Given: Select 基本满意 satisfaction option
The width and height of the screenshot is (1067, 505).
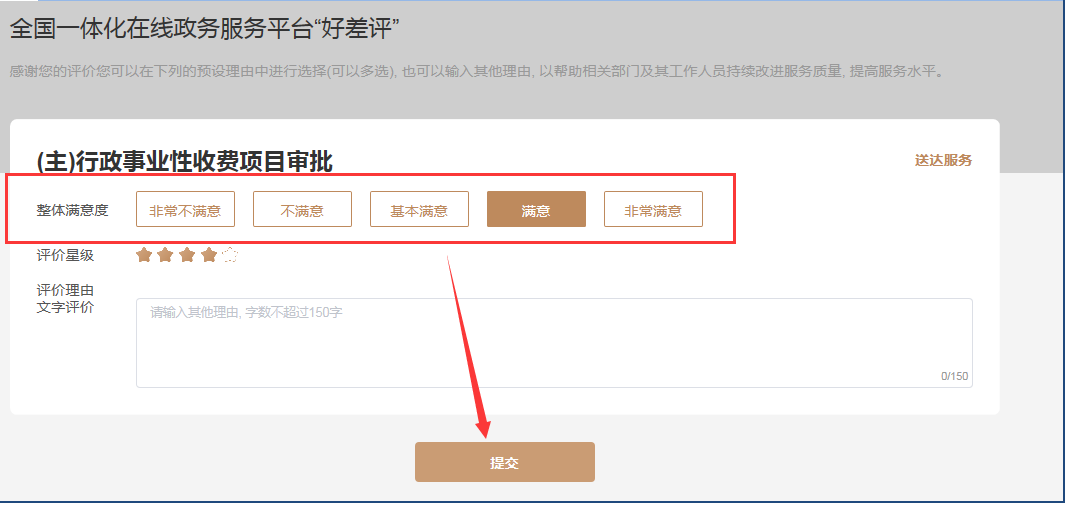Looking at the screenshot, I should (419, 210).
